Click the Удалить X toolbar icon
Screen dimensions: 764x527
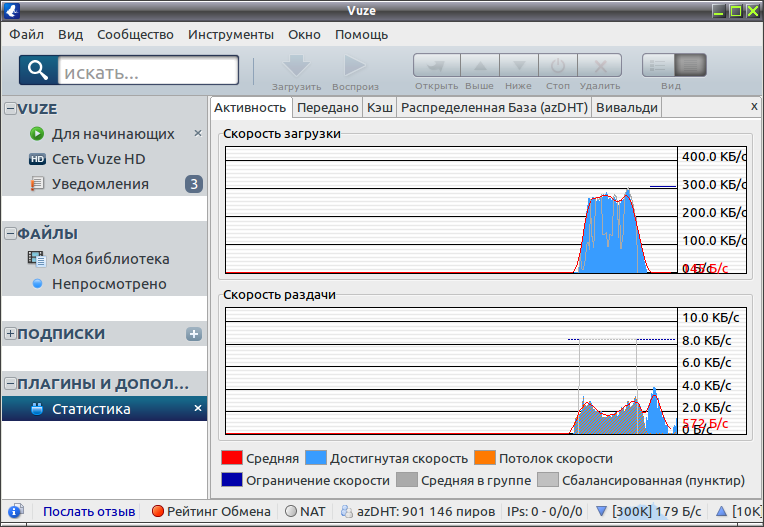click(x=600, y=65)
